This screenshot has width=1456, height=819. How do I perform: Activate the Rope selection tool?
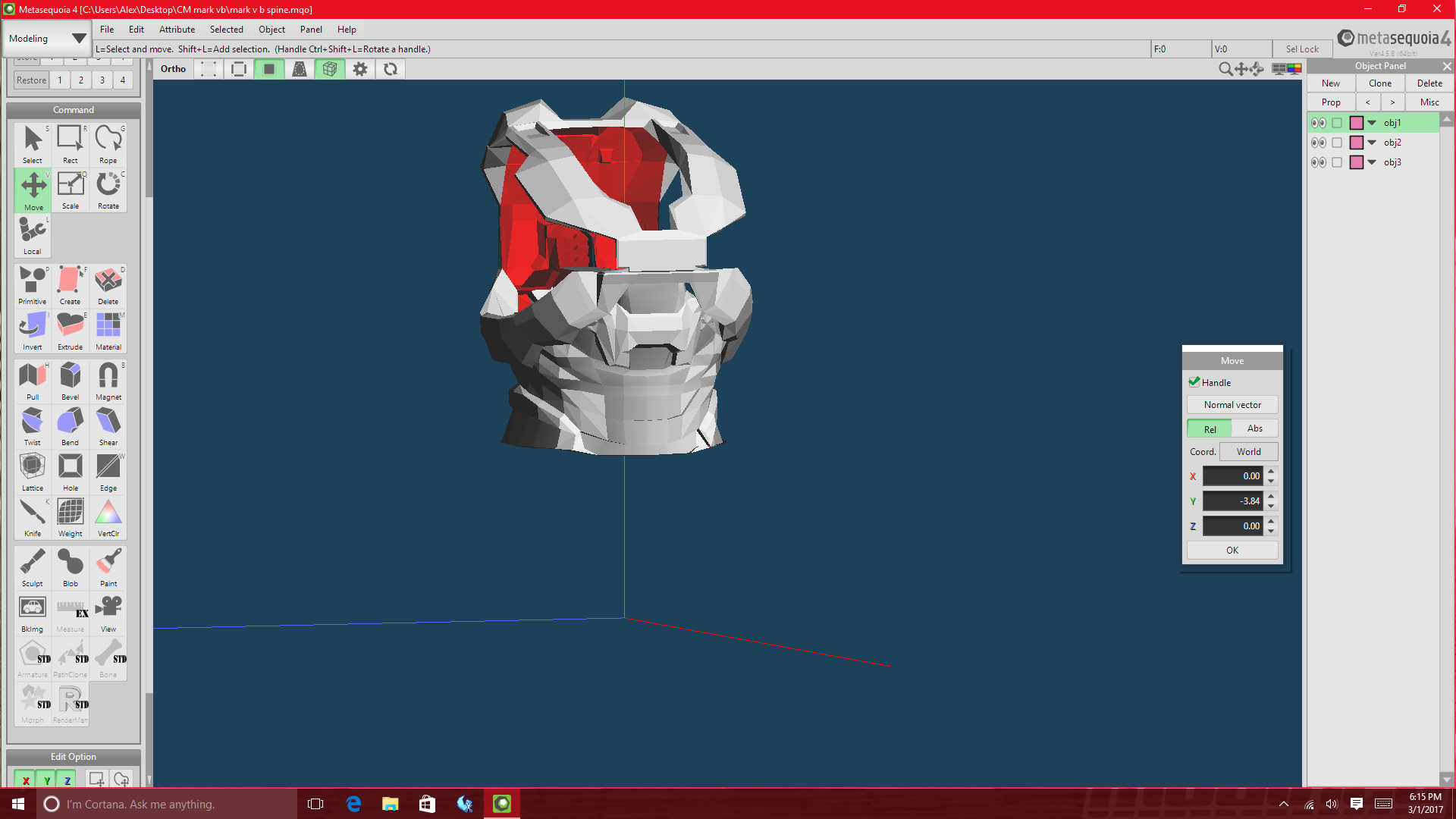(108, 144)
